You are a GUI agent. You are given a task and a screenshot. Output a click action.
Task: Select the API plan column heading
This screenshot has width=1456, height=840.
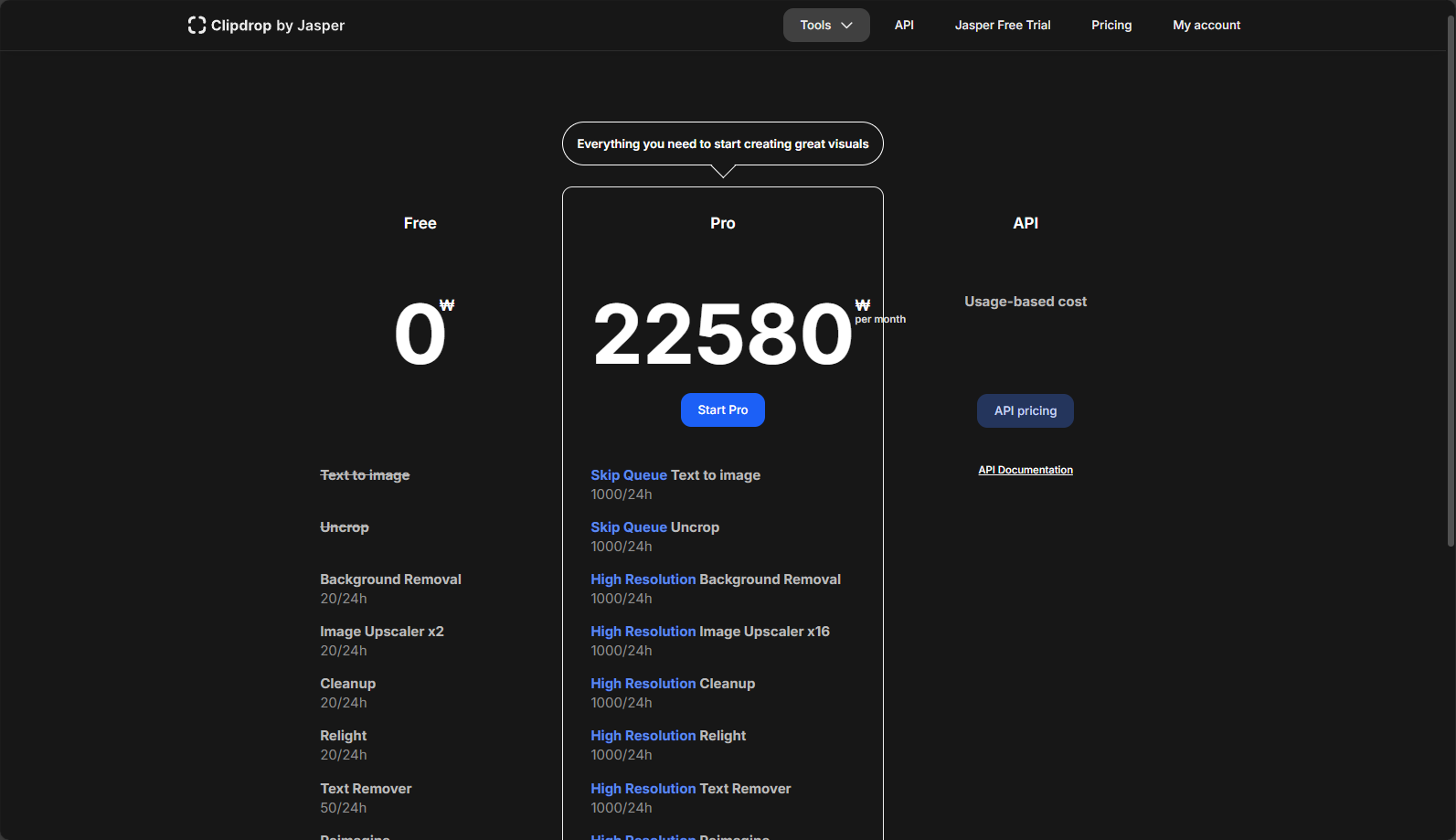1026,223
